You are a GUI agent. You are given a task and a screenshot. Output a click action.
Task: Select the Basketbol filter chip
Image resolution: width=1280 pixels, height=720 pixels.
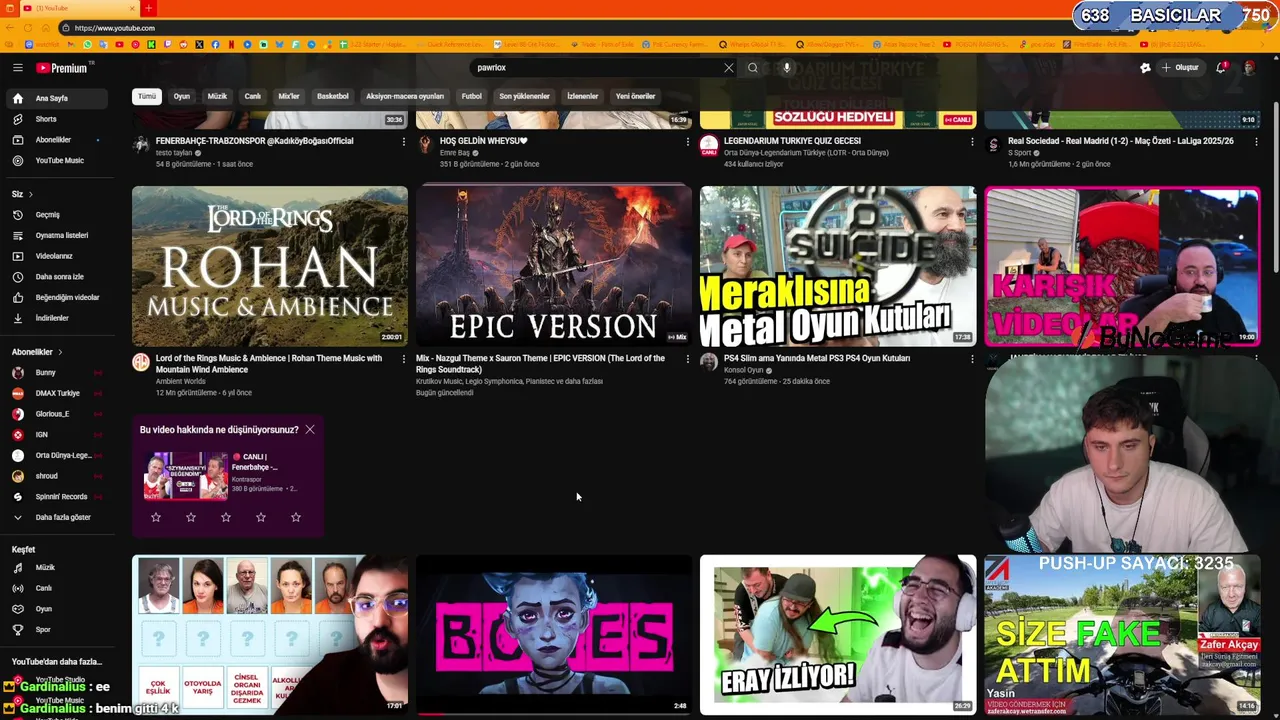tap(333, 96)
